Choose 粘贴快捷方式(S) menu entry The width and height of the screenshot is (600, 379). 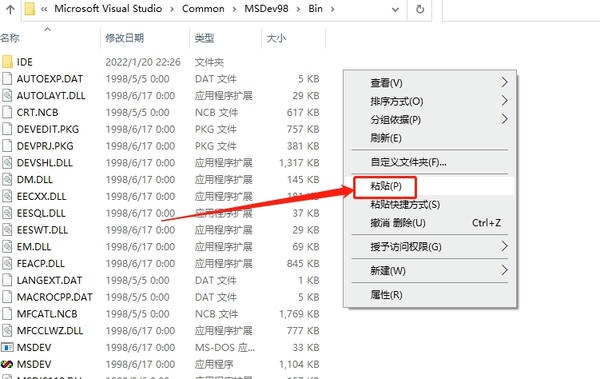point(430,204)
